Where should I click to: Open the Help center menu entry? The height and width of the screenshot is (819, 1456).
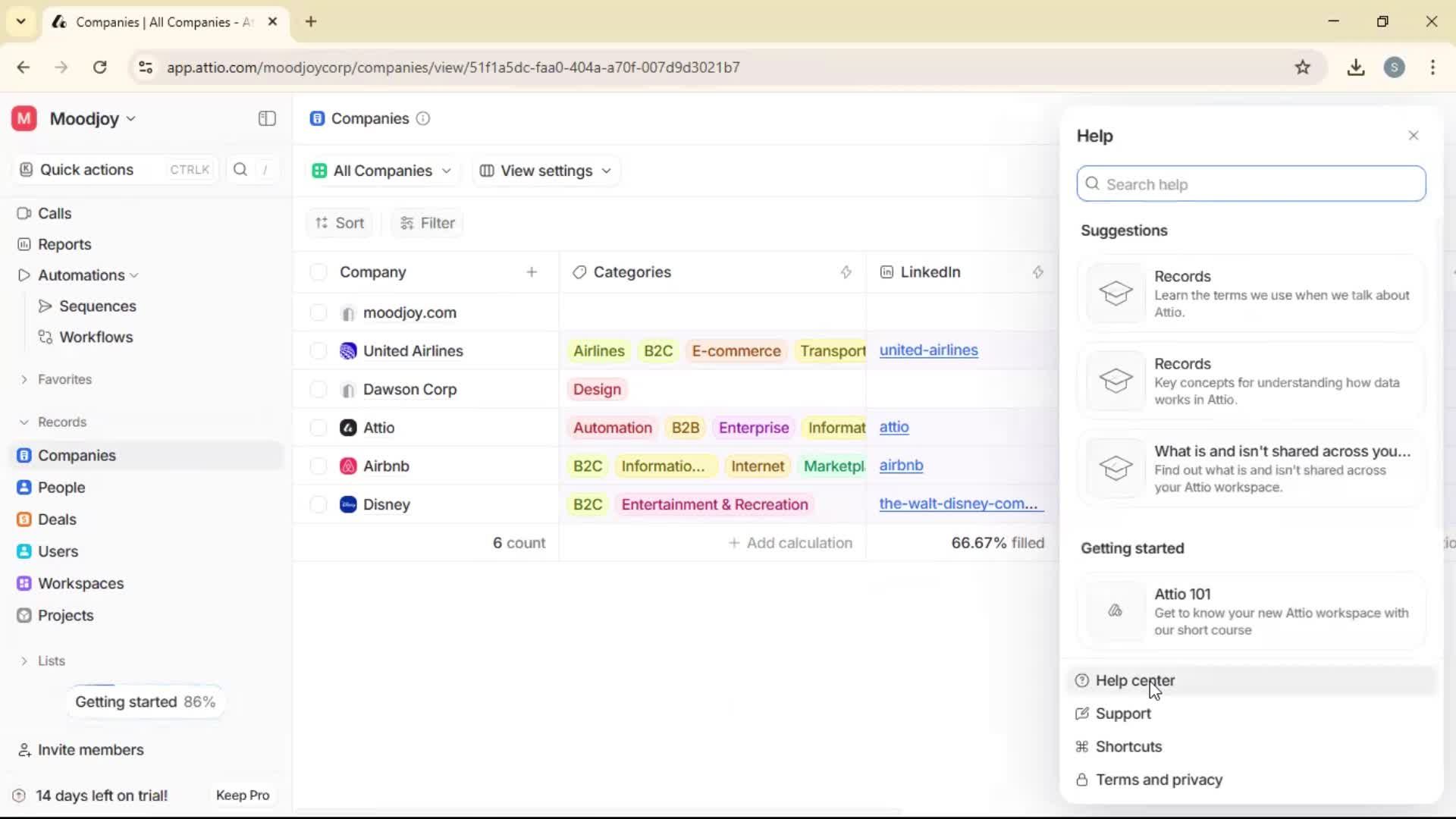tap(1133, 680)
